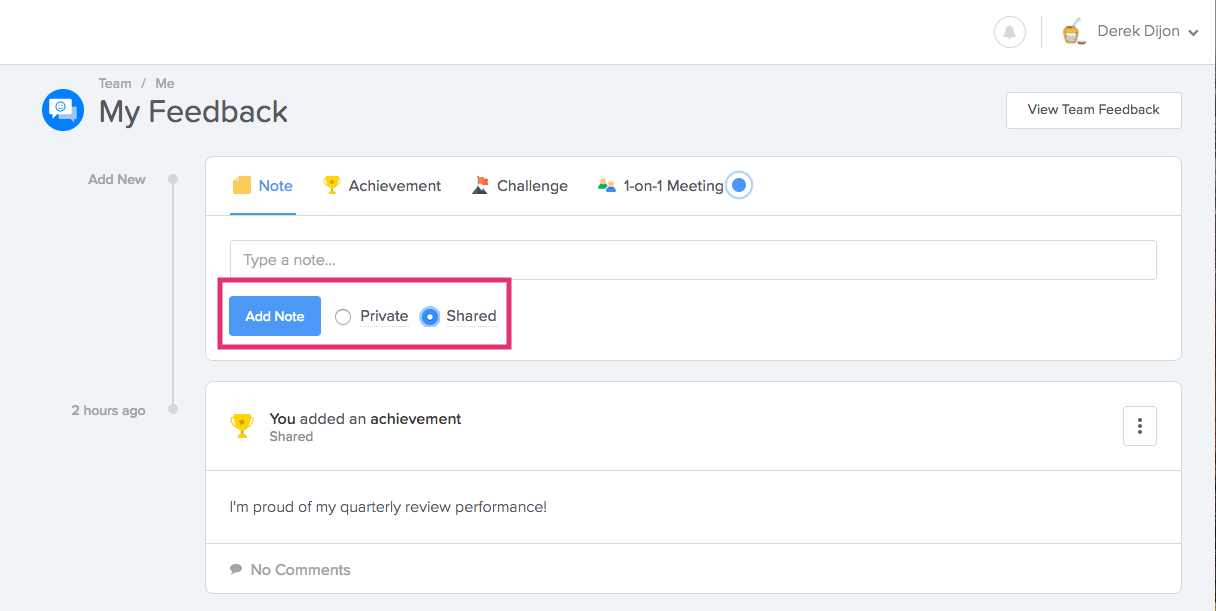Switch to the Challenge tab
Image resolution: width=1216 pixels, height=611 pixels.
pos(520,186)
